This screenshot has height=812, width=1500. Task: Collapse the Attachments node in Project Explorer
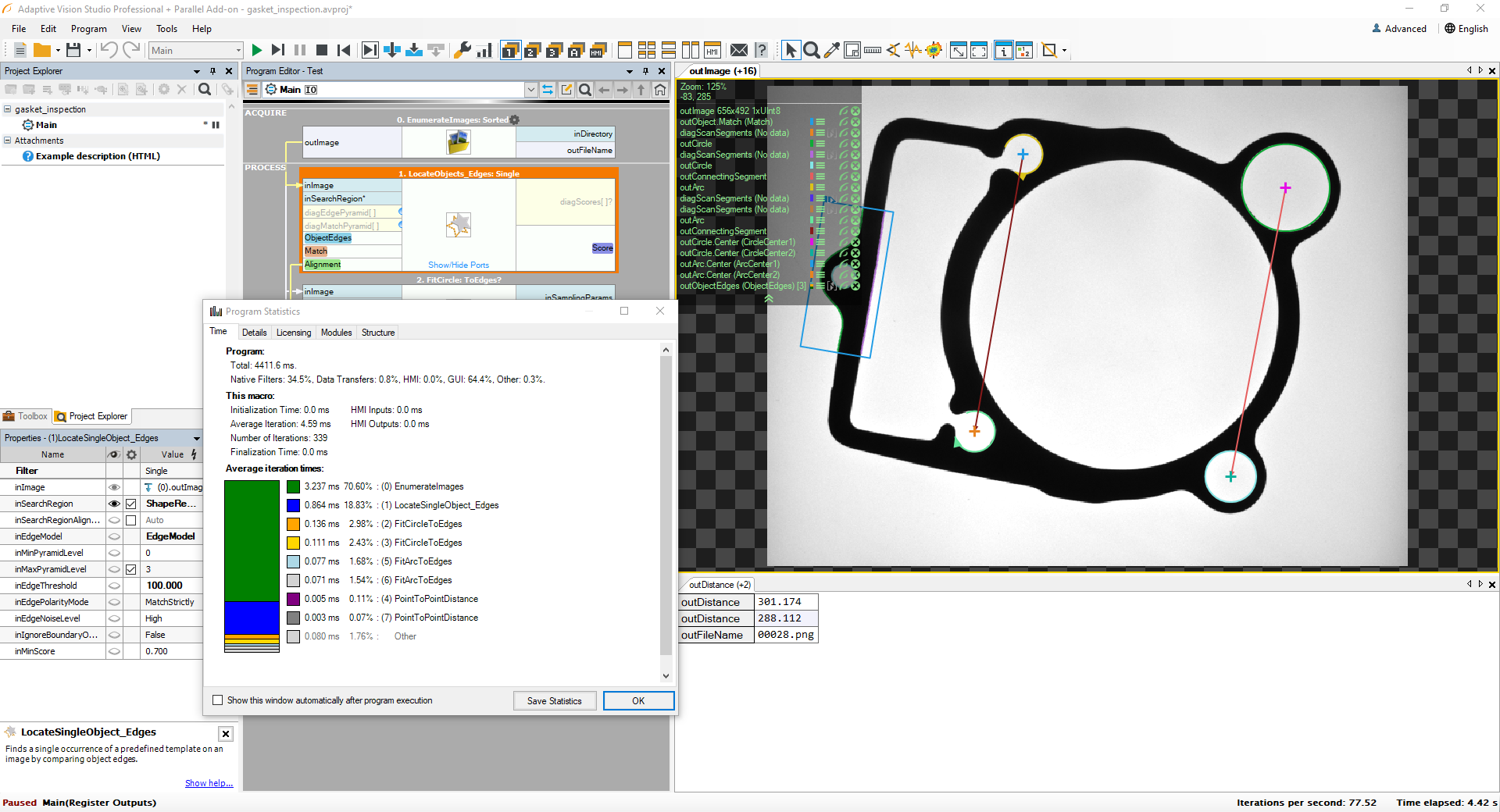pyautogui.click(x=7, y=141)
